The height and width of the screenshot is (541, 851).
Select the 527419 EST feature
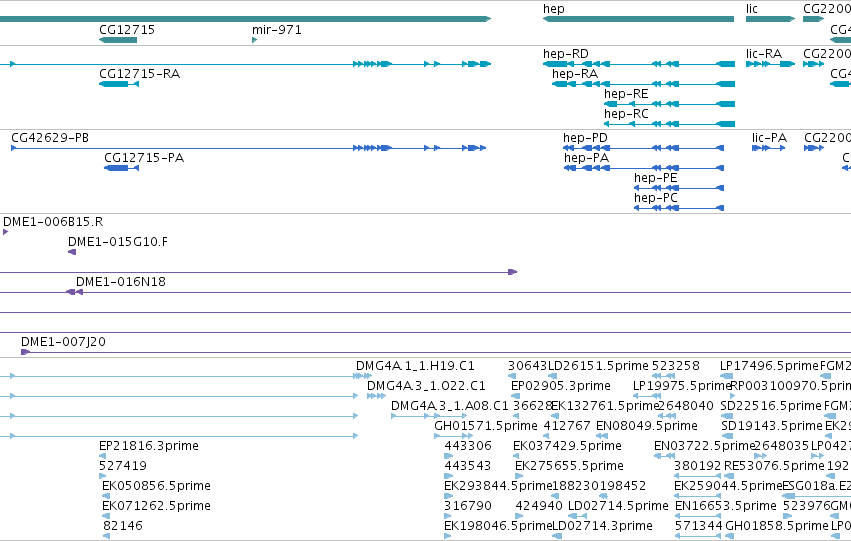coord(102,476)
